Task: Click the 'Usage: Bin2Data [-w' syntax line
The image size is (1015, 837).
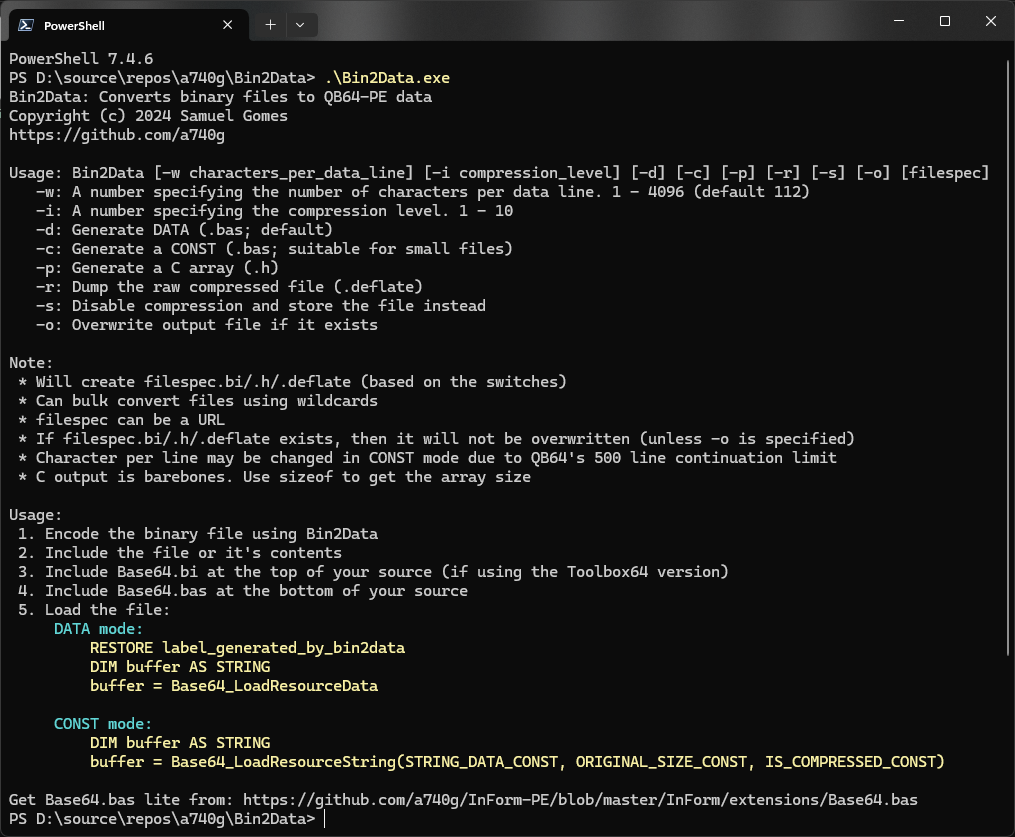Action: 499,173
